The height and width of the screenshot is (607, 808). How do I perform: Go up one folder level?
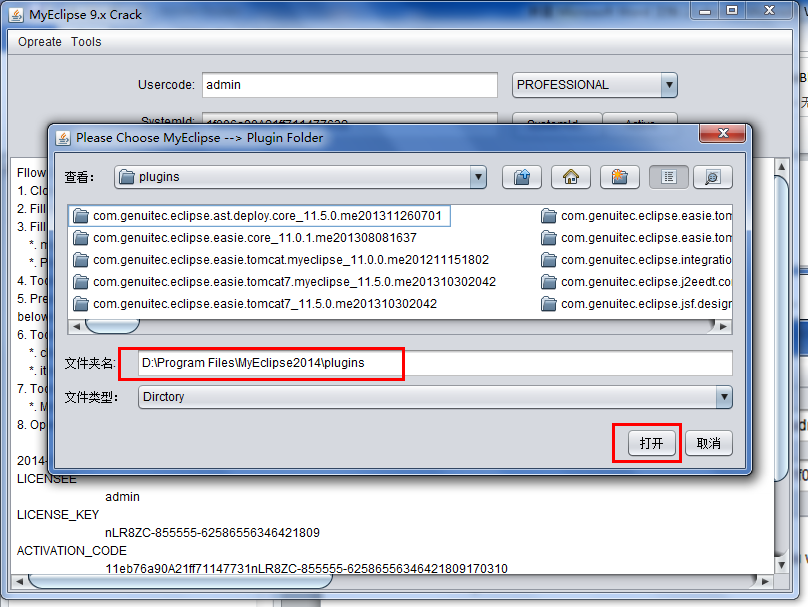tap(521, 177)
